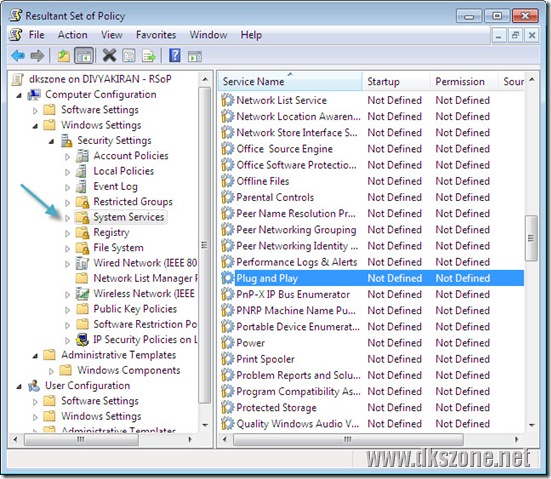Click the Account Policies icon
Screen dimensions: 551x479
tap(82, 156)
